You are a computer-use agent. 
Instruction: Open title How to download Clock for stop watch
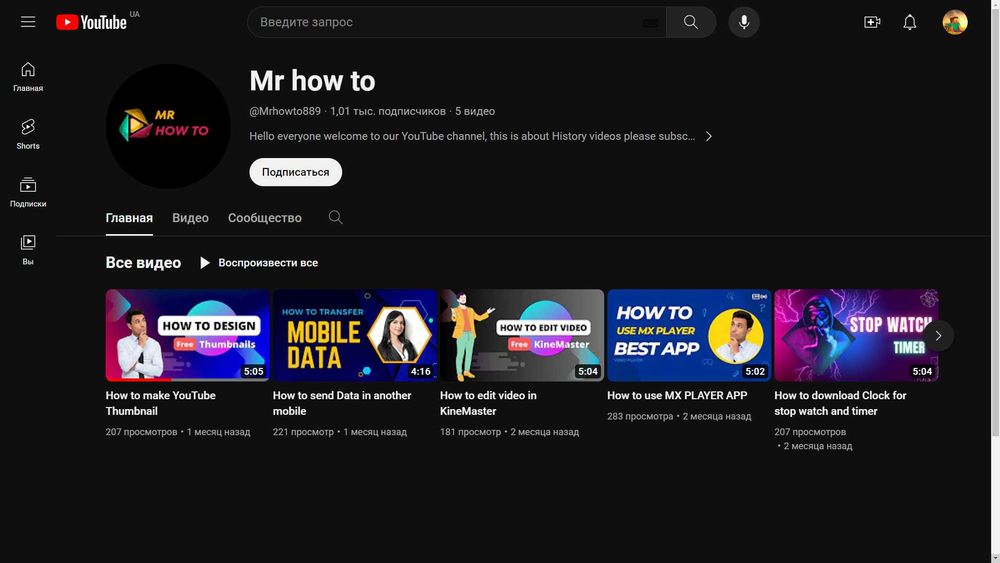[840, 404]
